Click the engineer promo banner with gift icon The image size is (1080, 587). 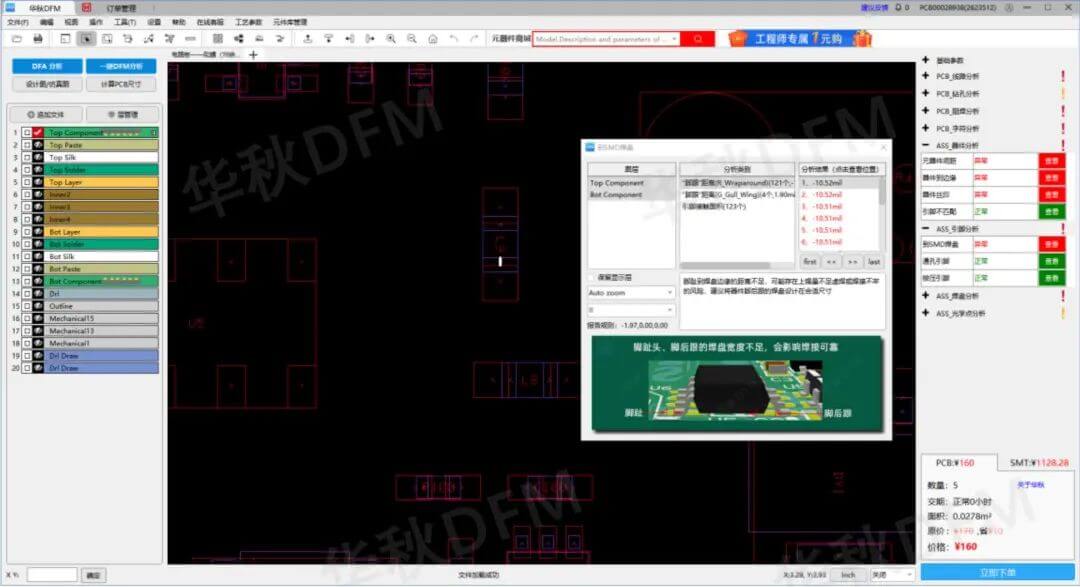(800, 39)
